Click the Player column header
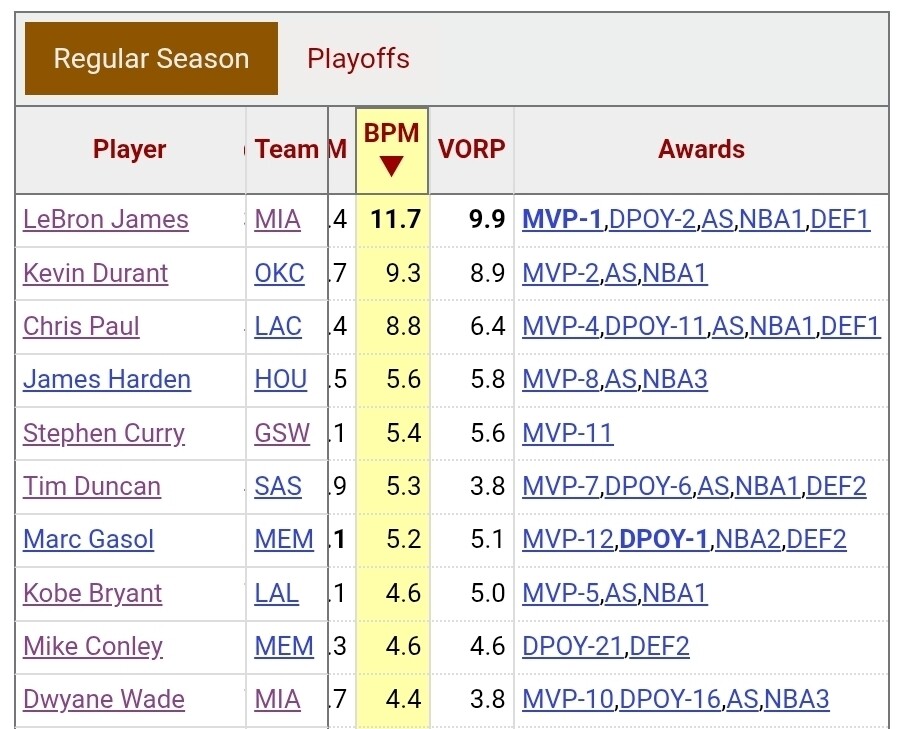Screen dimensions: 904x729 [x=130, y=150]
